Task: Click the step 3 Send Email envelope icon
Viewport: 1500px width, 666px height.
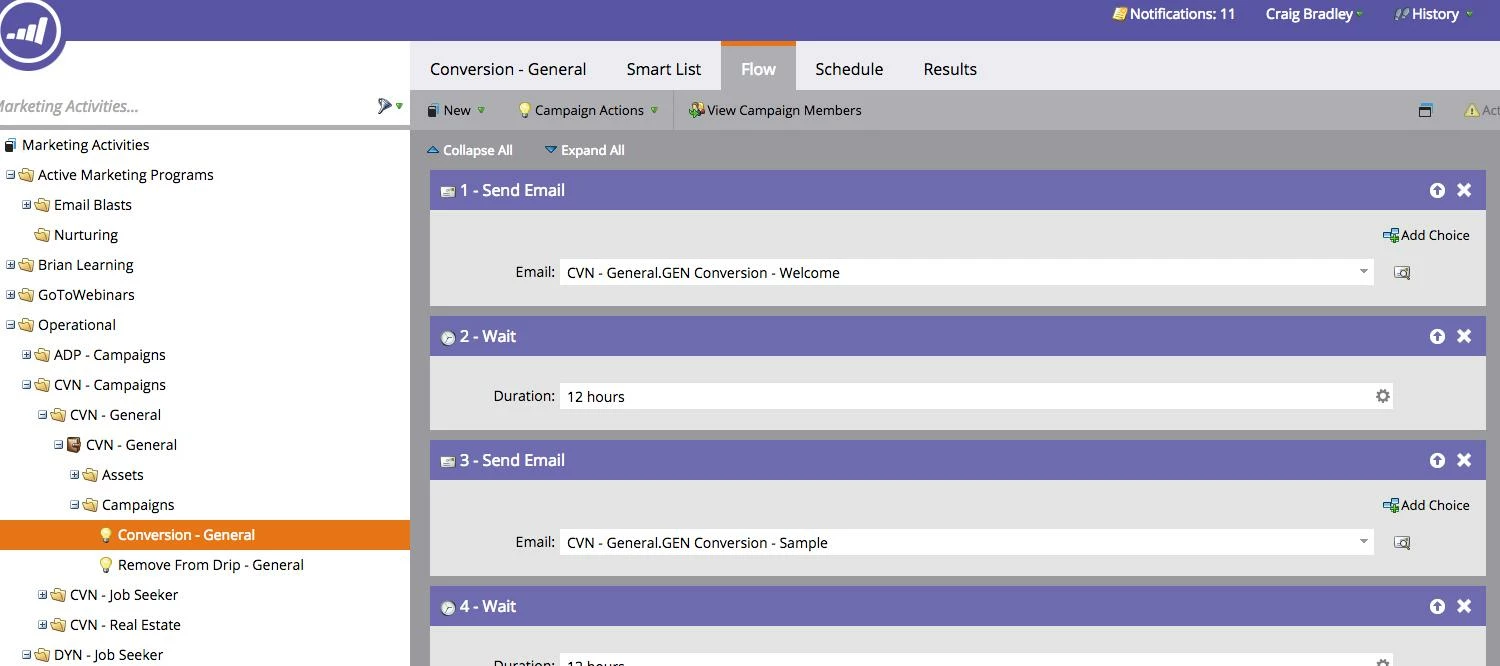Action: point(448,461)
